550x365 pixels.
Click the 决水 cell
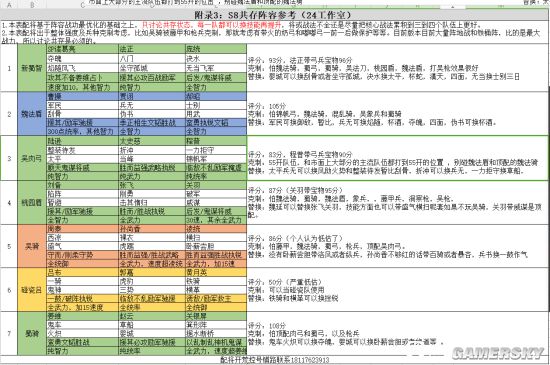216,59
